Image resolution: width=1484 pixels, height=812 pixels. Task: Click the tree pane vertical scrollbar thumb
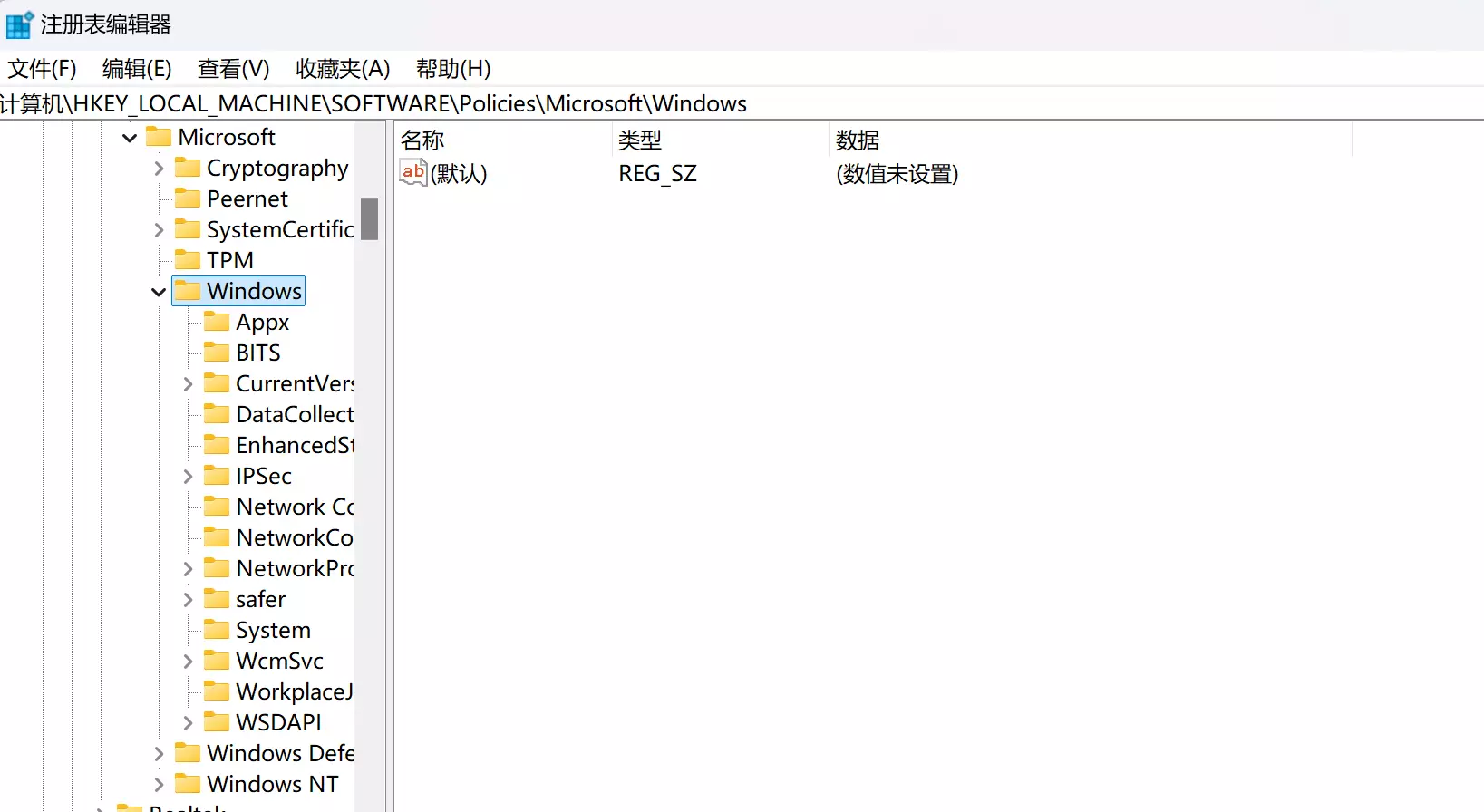369,219
